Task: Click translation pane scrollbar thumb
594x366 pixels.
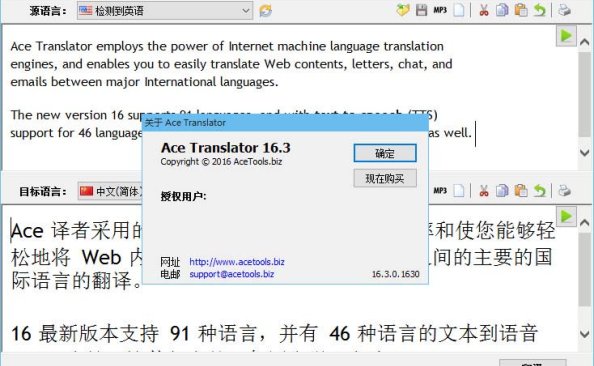Action: 585,269
